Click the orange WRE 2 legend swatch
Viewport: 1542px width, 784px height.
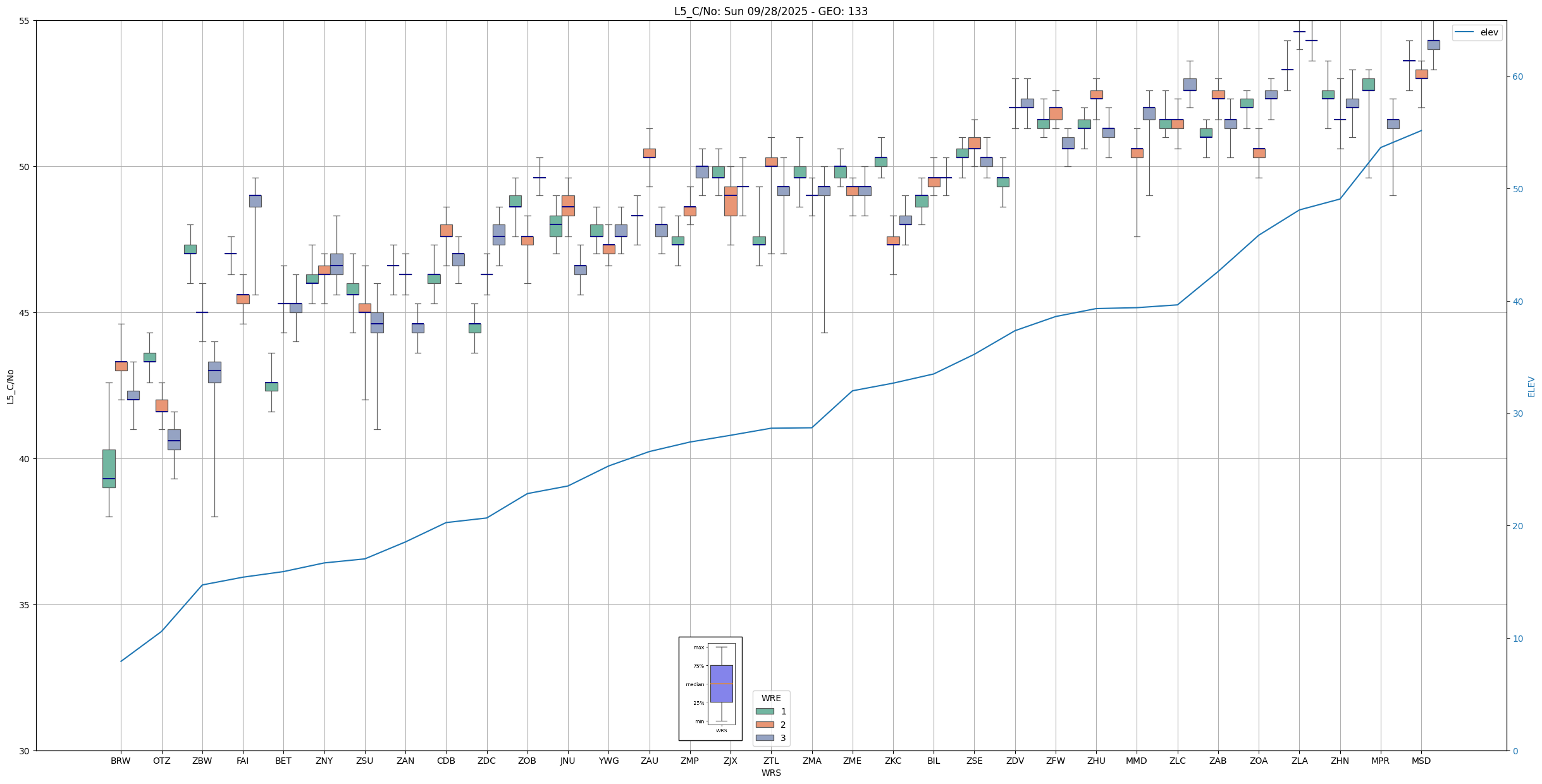(764, 725)
